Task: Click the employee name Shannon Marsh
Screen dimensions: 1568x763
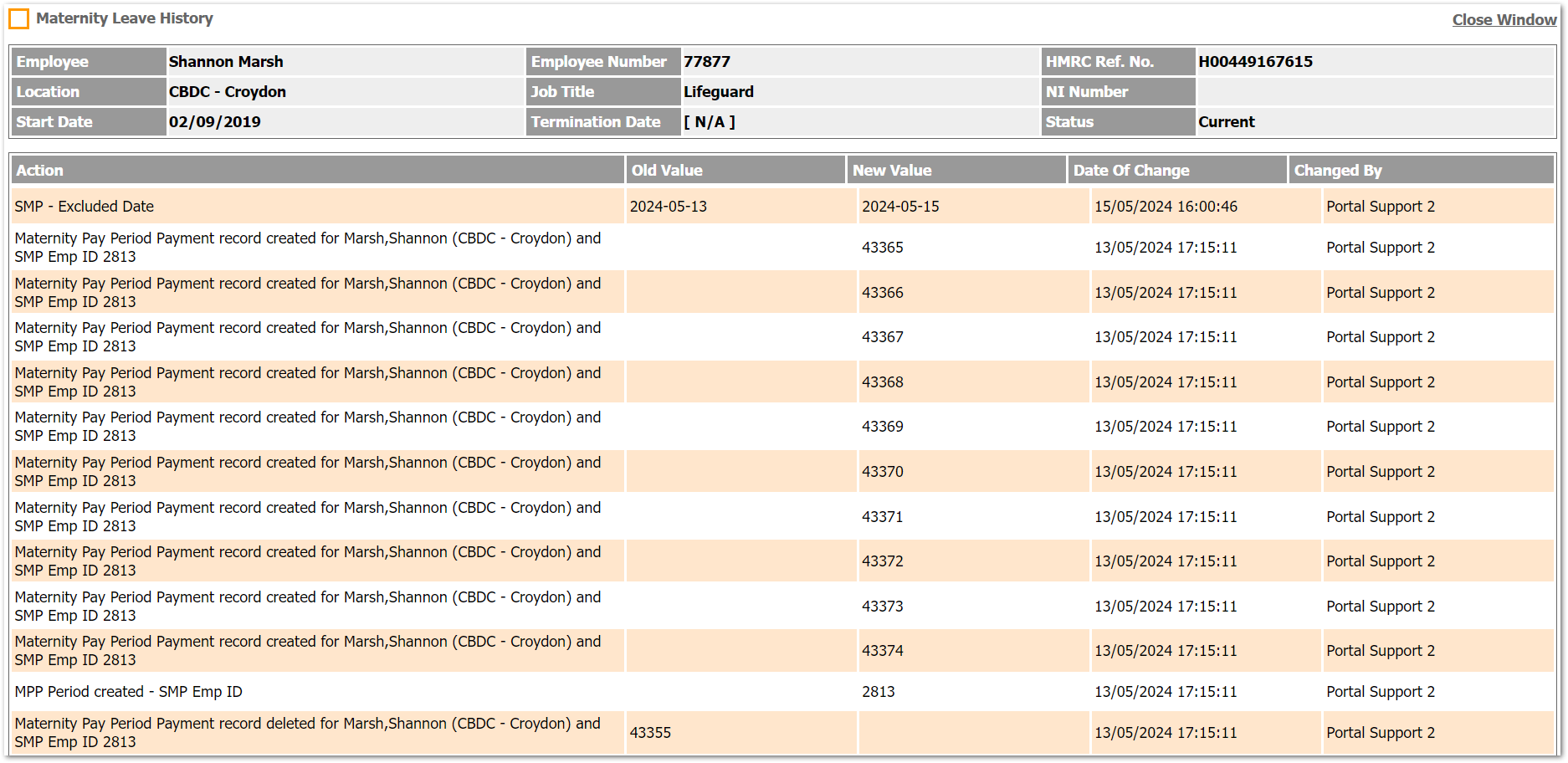Action: 226,62
